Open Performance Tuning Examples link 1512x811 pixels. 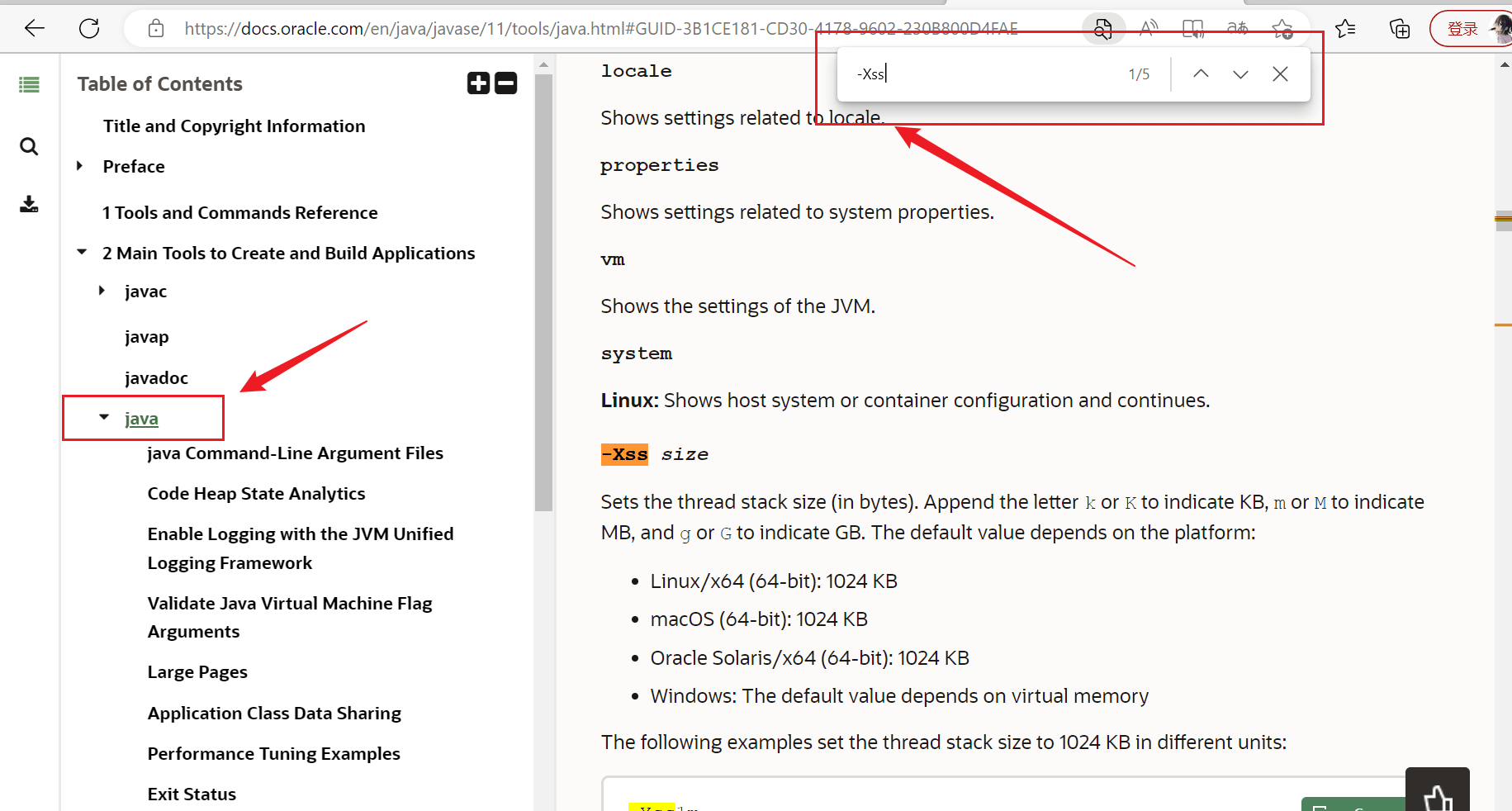[x=273, y=754]
